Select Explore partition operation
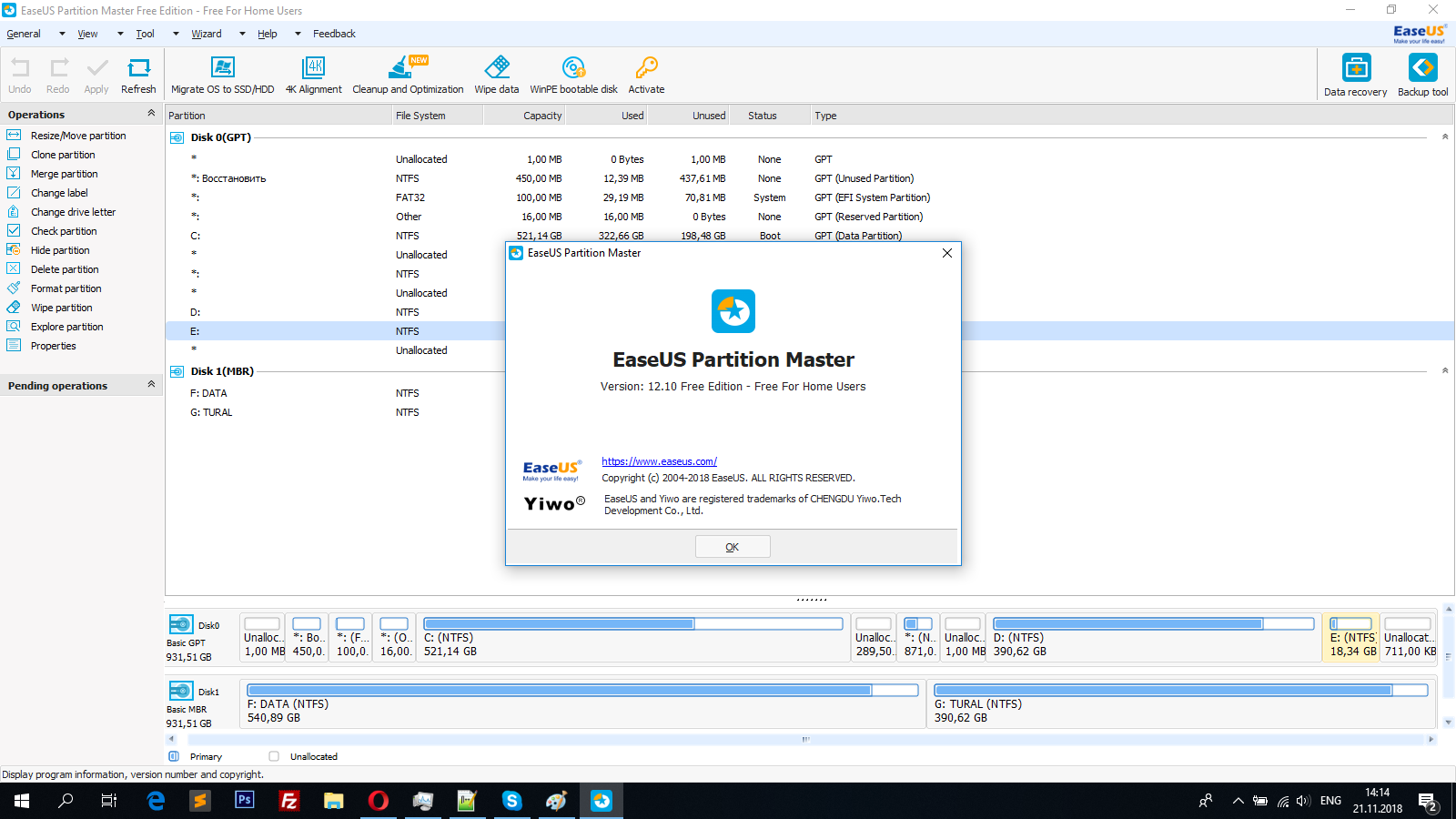This screenshot has height=819, width=1456. (x=66, y=327)
